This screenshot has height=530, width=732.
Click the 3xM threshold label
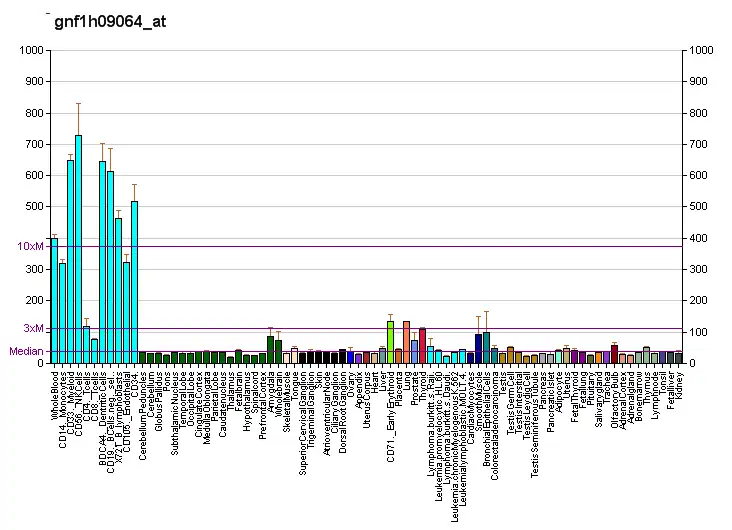pyautogui.click(x=33, y=328)
